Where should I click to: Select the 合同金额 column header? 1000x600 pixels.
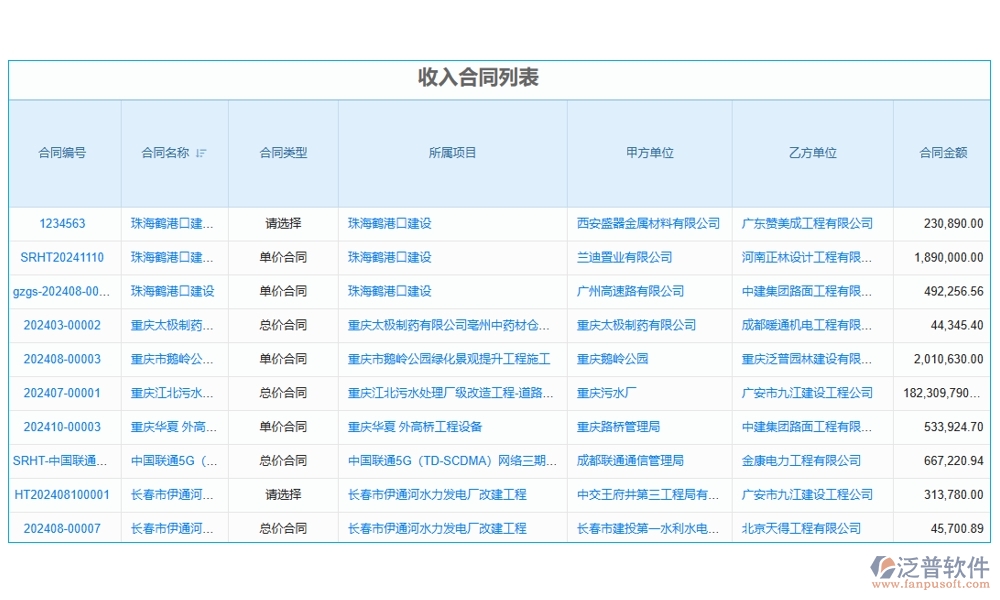click(940, 152)
